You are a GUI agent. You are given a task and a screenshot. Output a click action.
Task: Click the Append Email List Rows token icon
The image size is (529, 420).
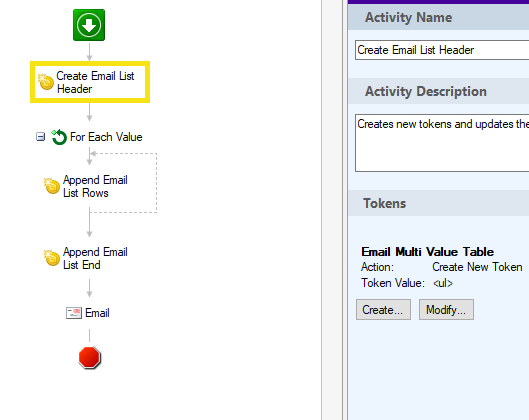point(52,186)
